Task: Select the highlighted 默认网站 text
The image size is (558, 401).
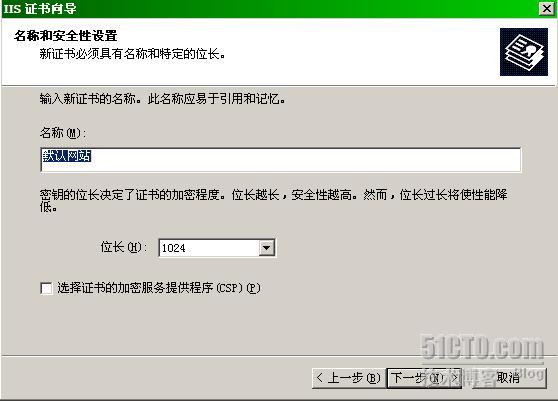Action: click(x=67, y=156)
